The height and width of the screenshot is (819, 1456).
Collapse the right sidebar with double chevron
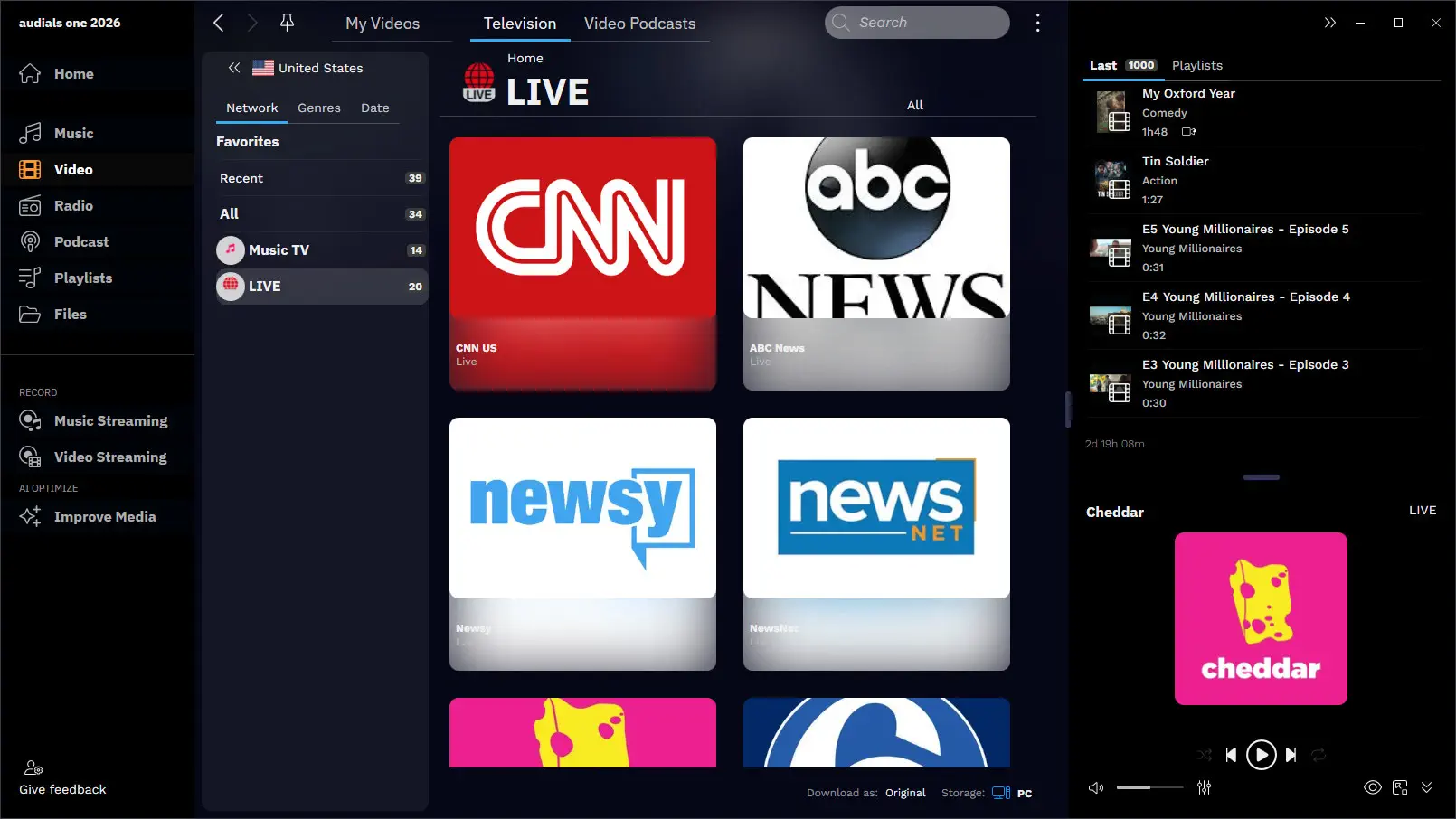(x=1329, y=23)
